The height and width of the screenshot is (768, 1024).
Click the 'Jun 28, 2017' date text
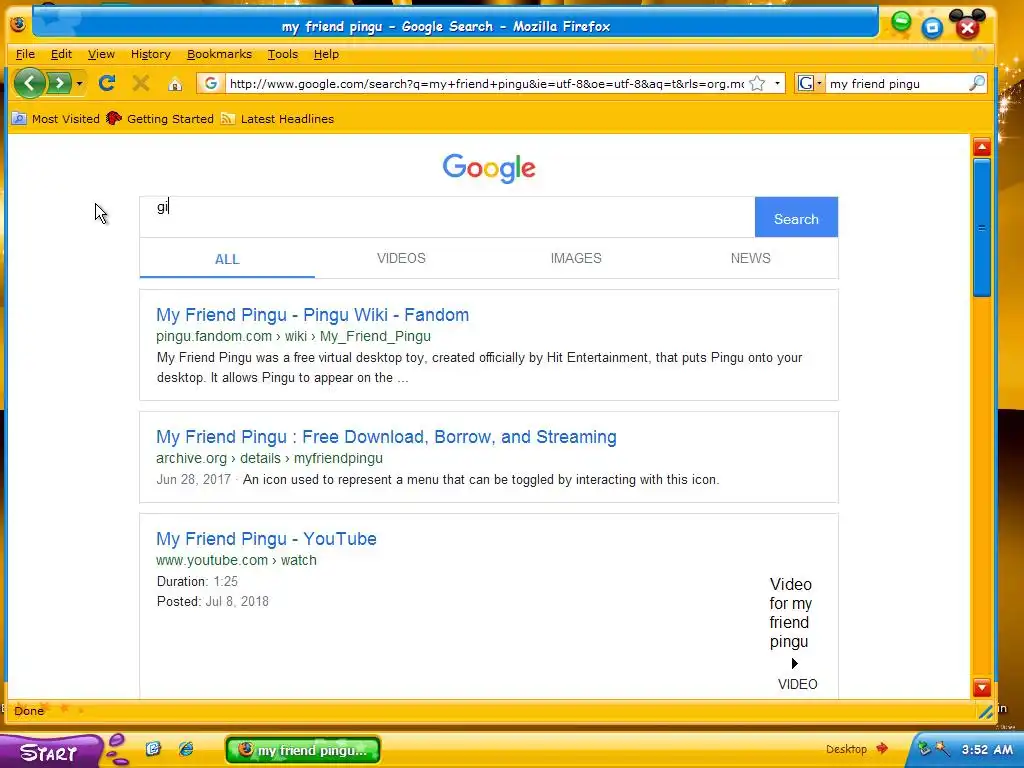(193, 479)
